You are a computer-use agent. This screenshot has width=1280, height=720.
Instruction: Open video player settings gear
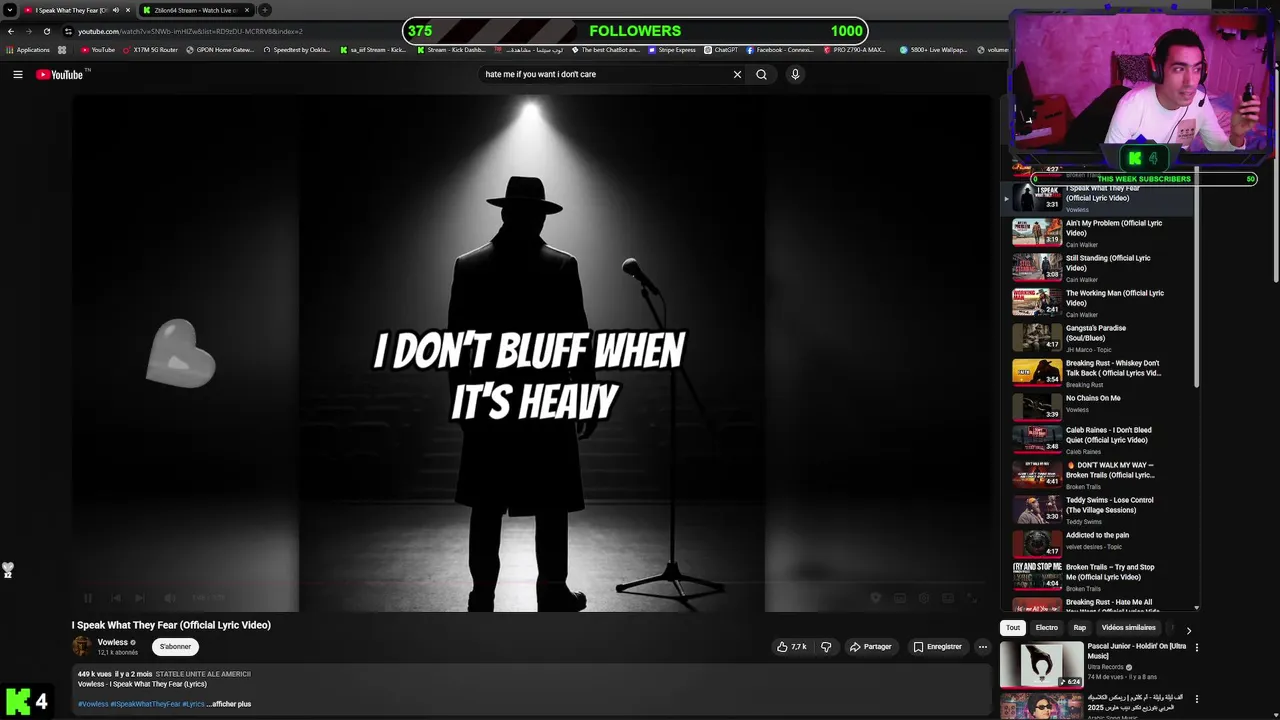[923, 598]
